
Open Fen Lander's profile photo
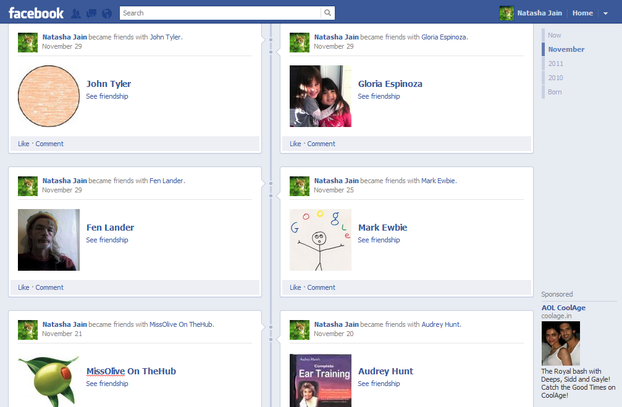pos(49,240)
